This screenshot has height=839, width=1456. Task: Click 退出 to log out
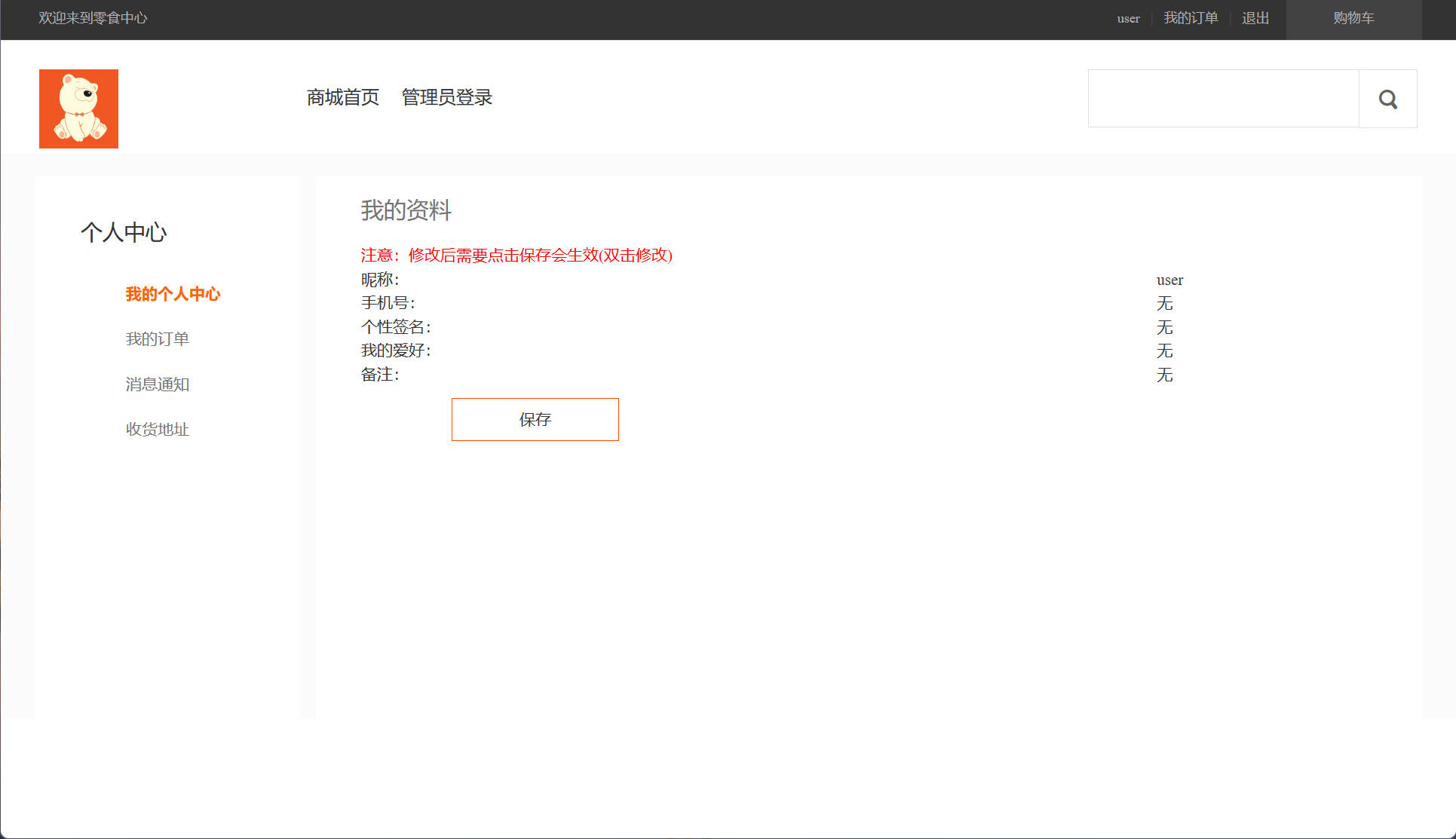[1255, 18]
